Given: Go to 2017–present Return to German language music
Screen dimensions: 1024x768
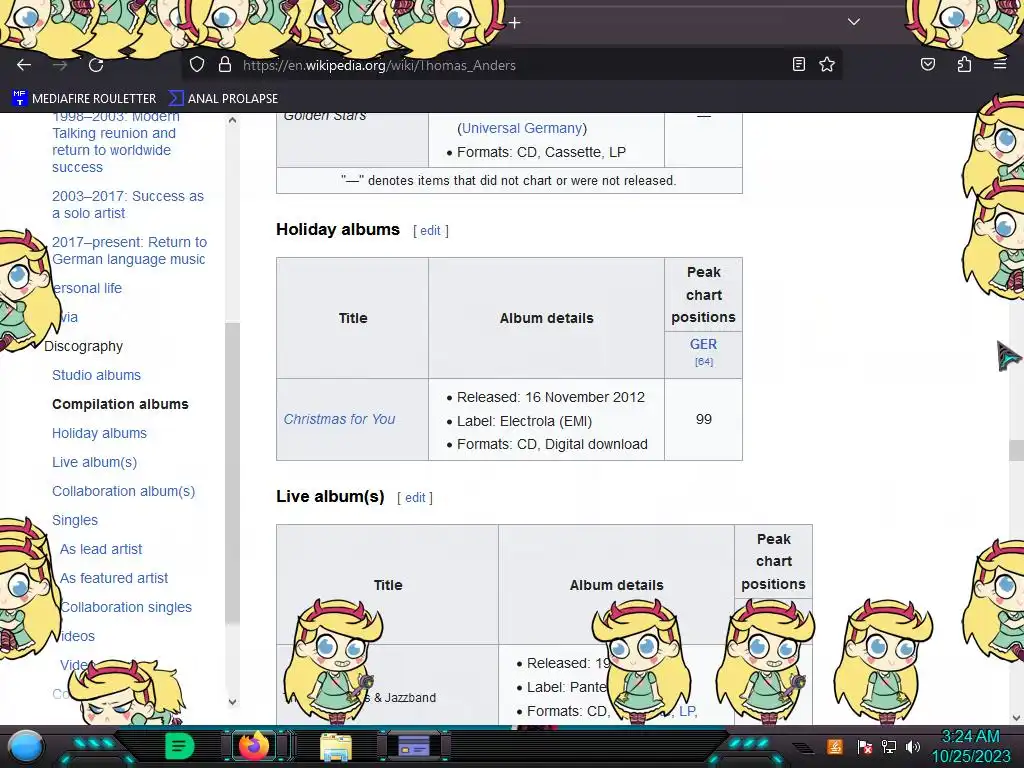Looking at the screenshot, I should (x=129, y=251).
